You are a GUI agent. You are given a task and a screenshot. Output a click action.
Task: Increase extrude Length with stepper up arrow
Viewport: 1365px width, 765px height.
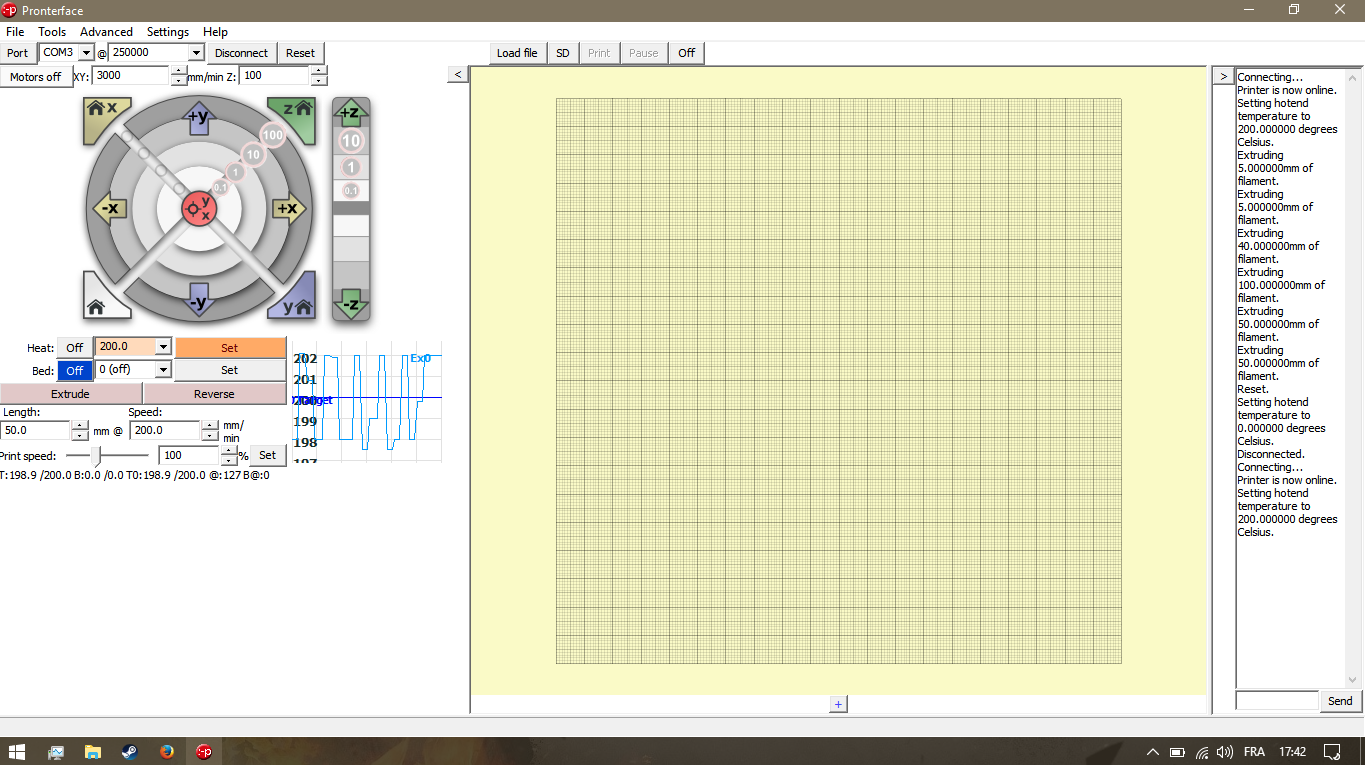[x=79, y=425]
